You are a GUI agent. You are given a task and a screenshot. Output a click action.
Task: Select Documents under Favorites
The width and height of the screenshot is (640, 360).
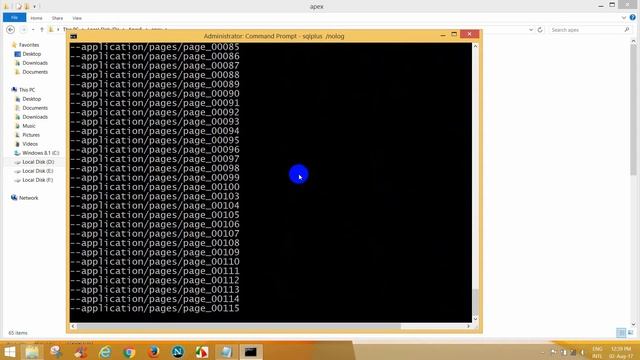[35, 72]
